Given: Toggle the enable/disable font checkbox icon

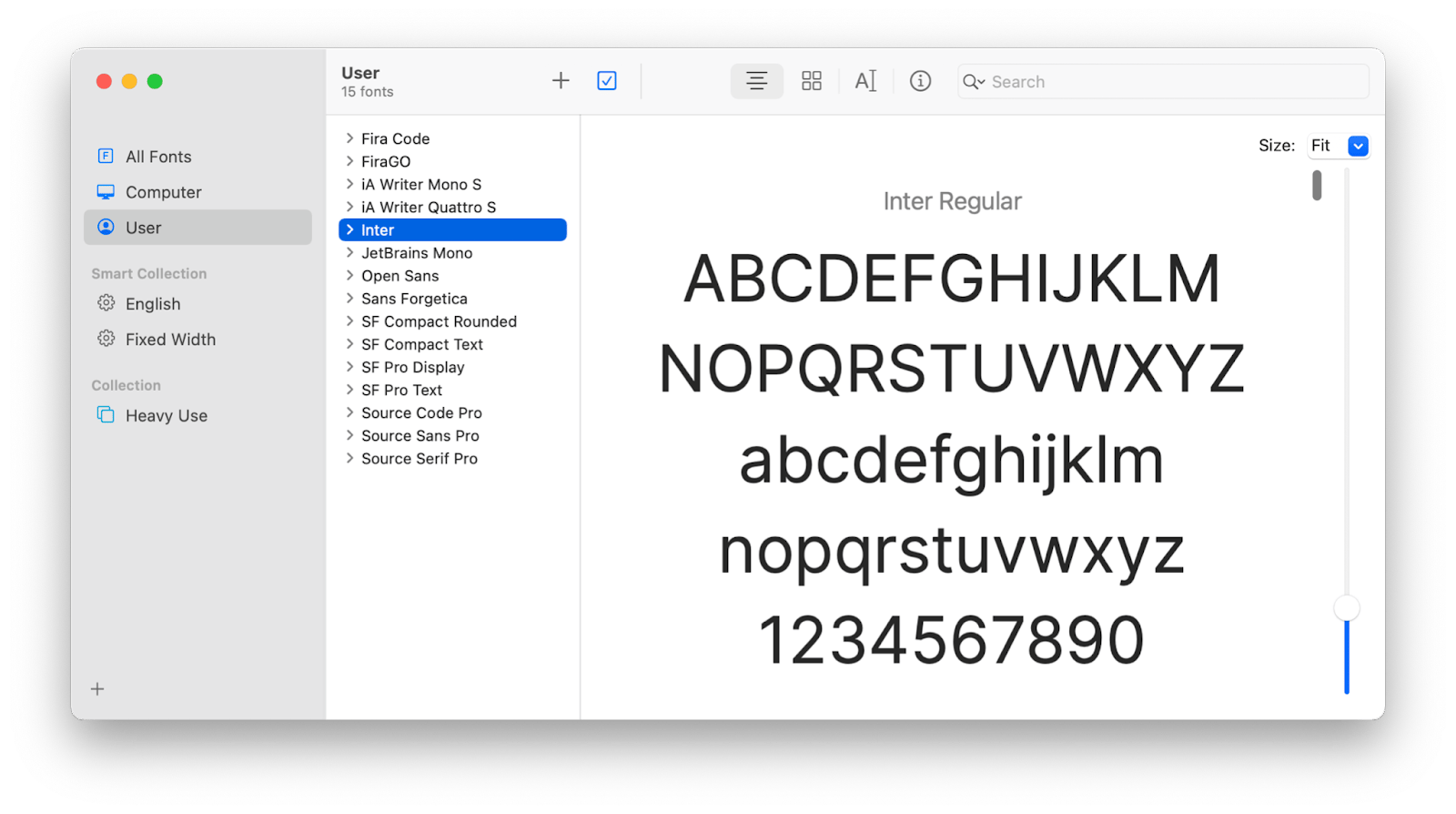Looking at the screenshot, I should pyautogui.click(x=607, y=81).
